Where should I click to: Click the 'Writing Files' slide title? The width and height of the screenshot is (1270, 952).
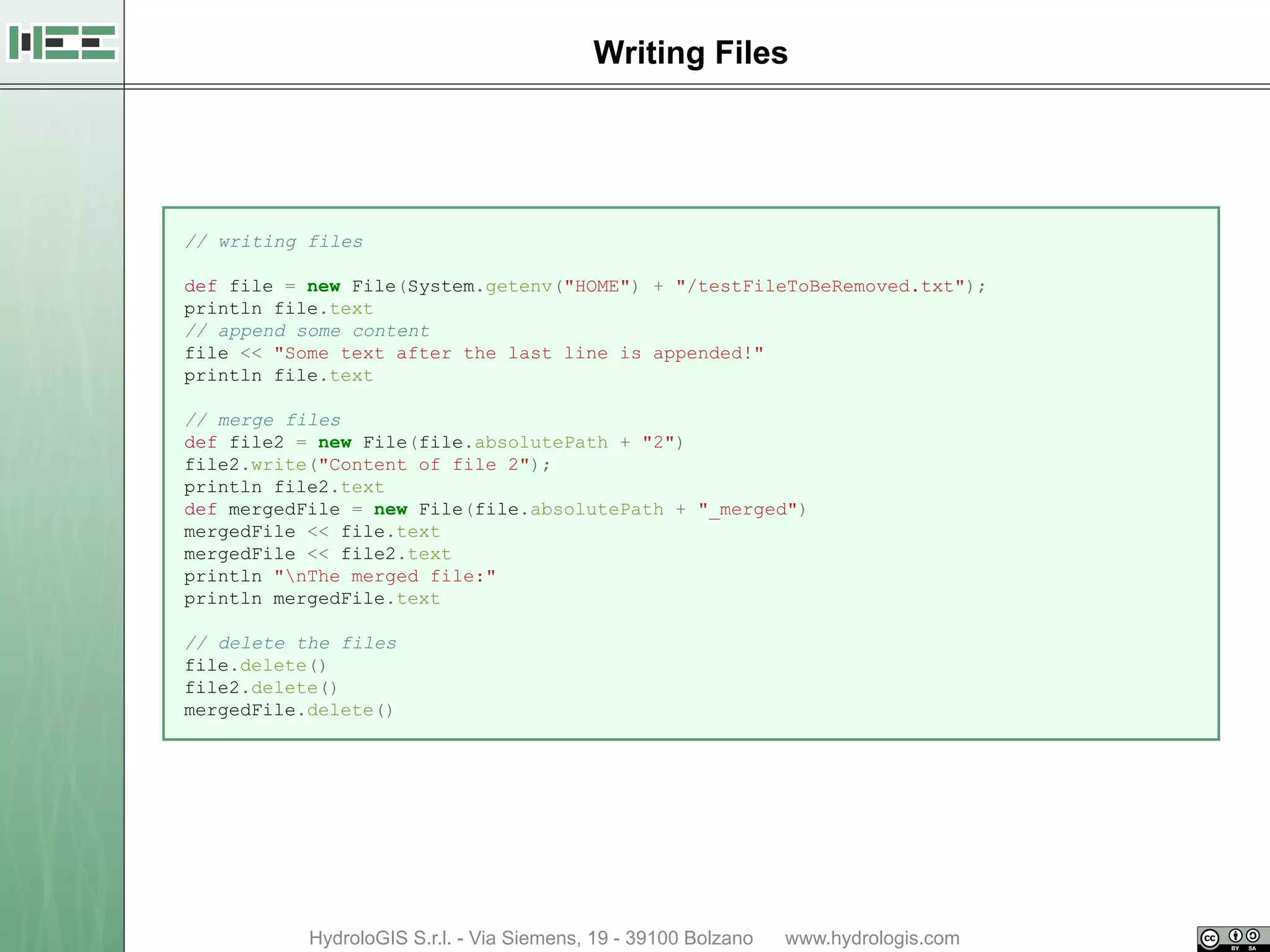pos(690,53)
